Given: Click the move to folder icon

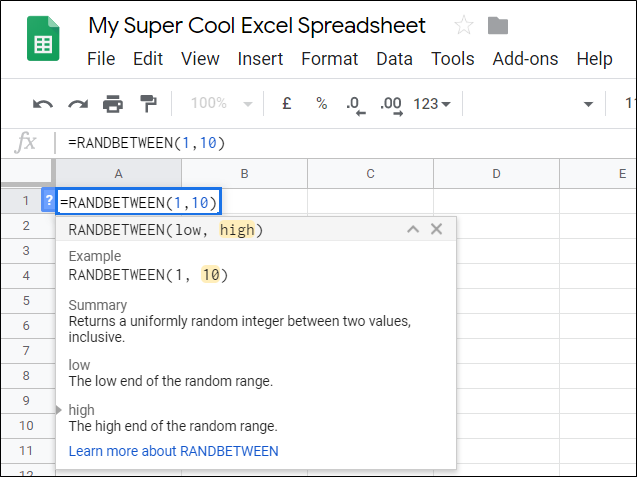Looking at the screenshot, I should point(497,26).
